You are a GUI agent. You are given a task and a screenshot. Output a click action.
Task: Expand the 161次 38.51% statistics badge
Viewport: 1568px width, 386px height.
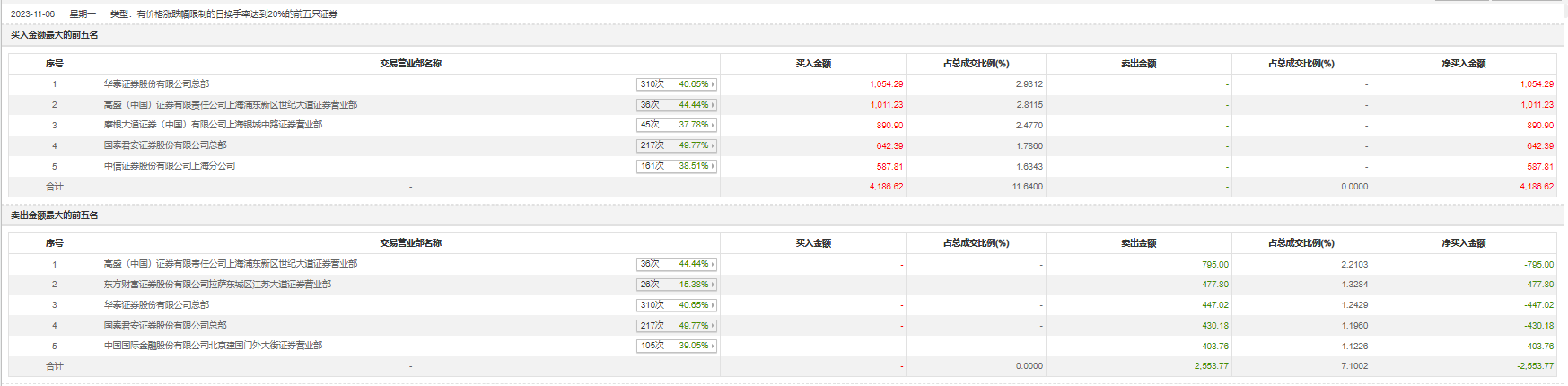[x=677, y=166]
